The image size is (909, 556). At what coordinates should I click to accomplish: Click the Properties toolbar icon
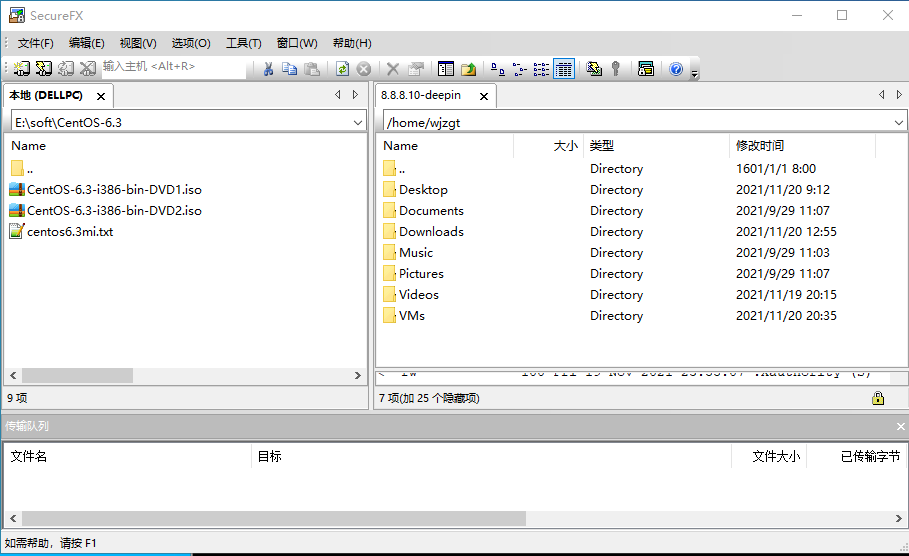[416, 69]
